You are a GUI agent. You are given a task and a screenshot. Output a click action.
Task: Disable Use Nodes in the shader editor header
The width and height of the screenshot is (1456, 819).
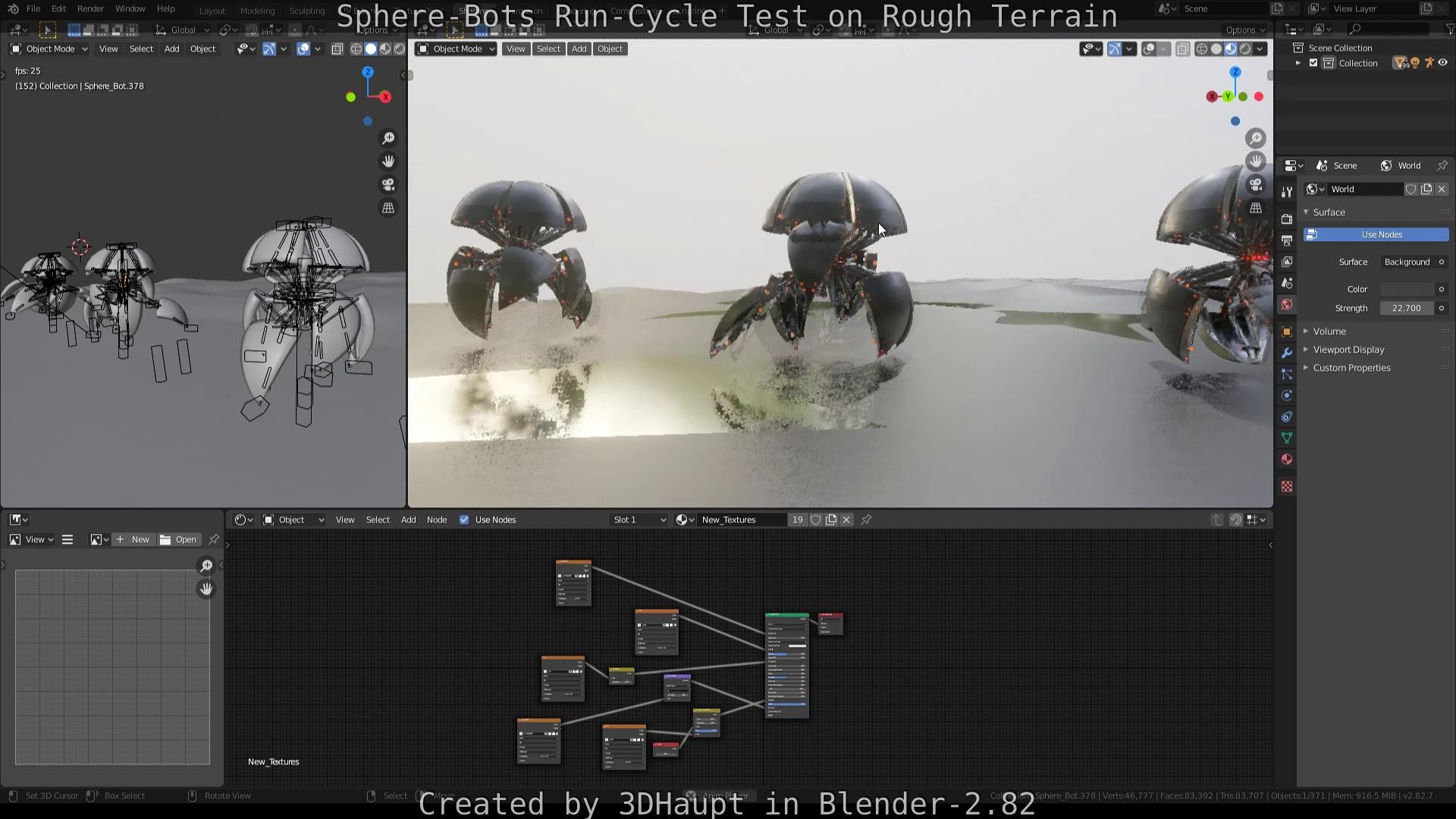pos(464,519)
